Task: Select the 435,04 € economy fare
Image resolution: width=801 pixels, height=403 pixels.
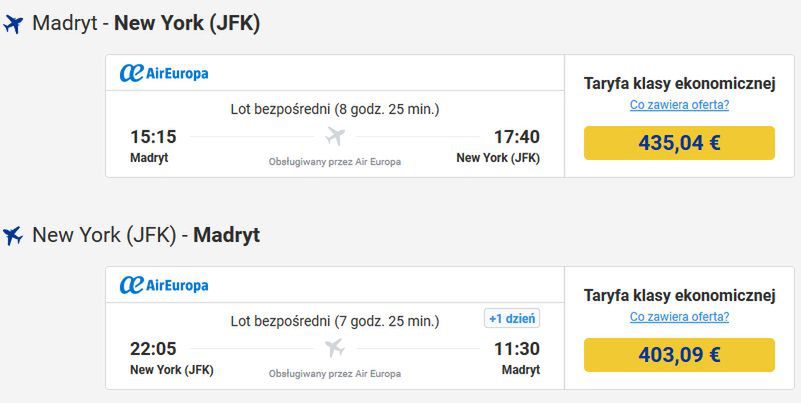Action: 679,143
